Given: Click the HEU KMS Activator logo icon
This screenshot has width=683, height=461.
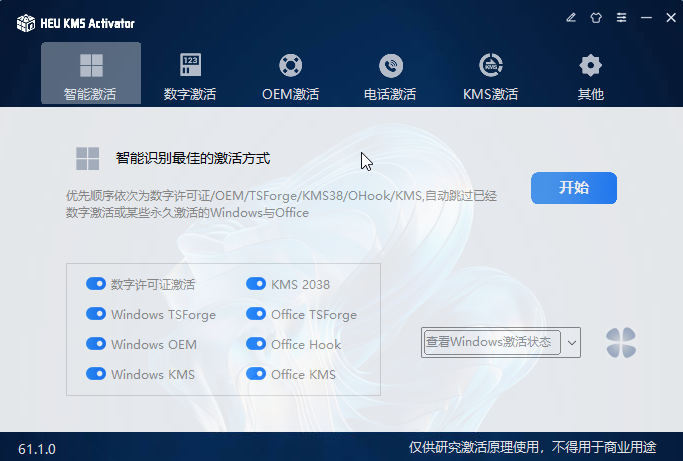Looking at the screenshot, I should (25, 22).
